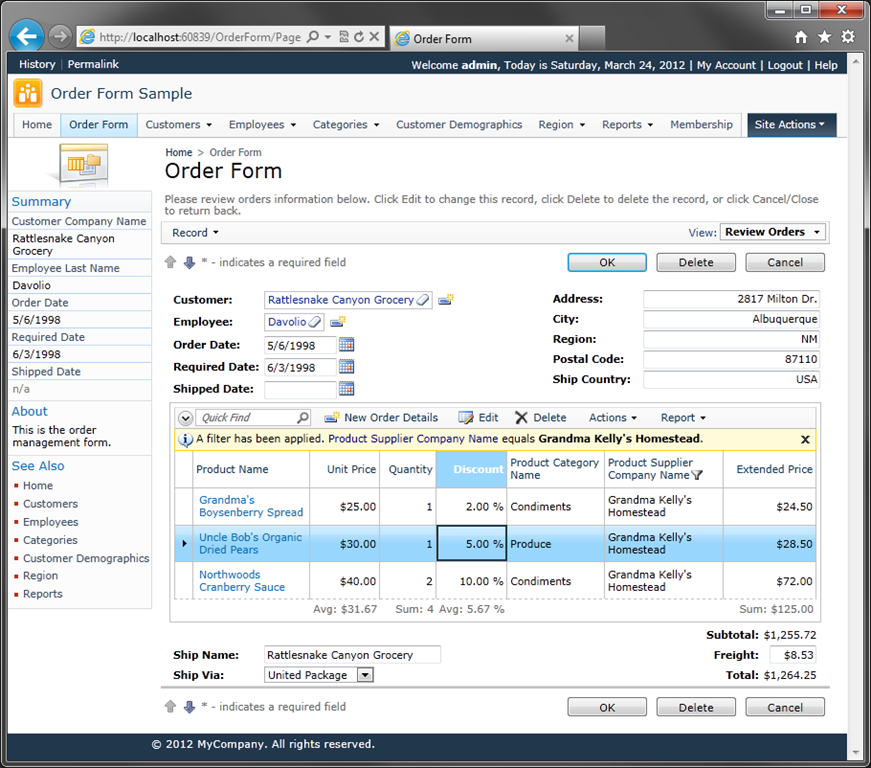Image resolution: width=871 pixels, height=768 pixels.
Task: Click the Permalink link in top bar
Action: click(93, 64)
